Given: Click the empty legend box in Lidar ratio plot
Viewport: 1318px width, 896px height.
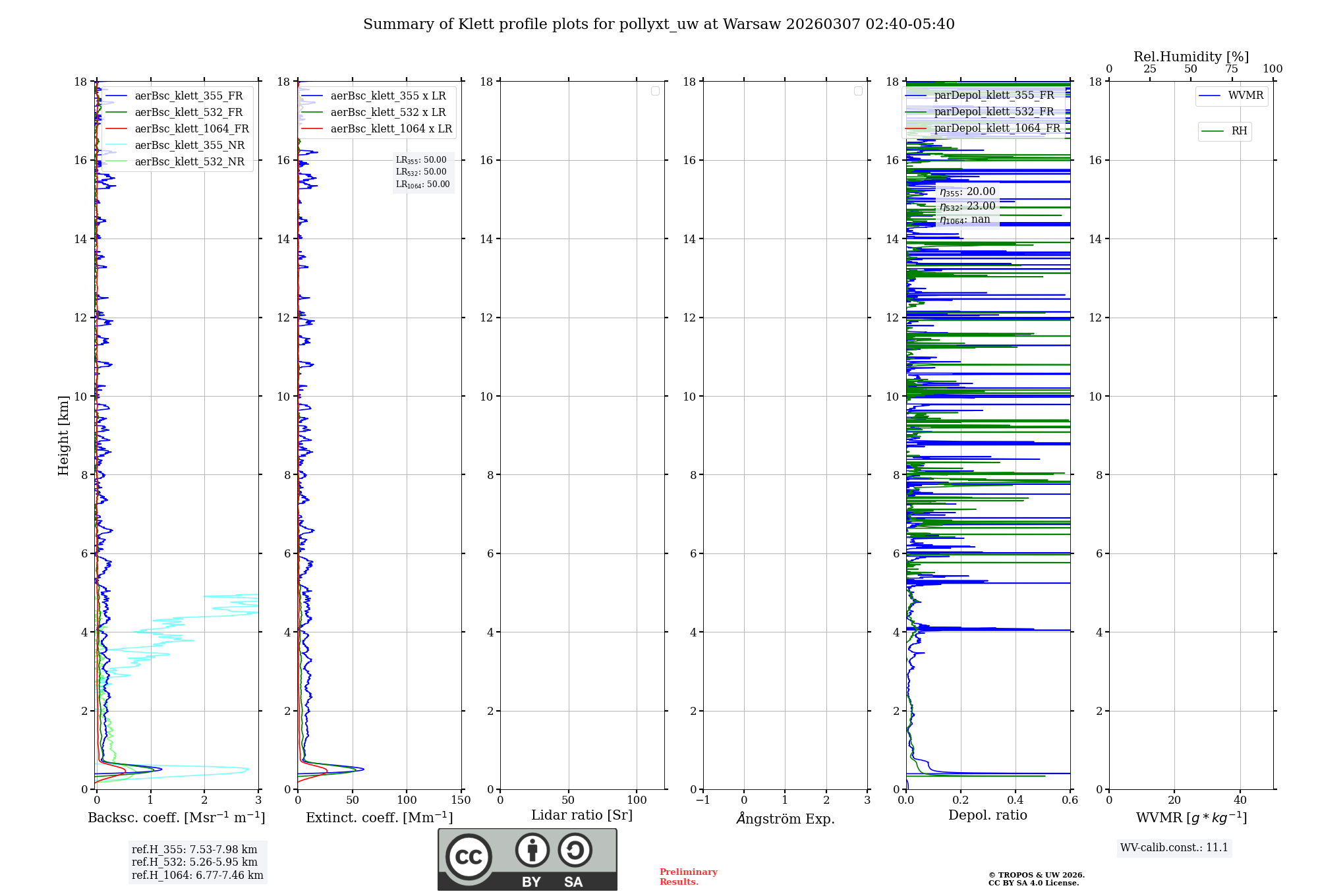Looking at the screenshot, I should click(x=655, y=91).
